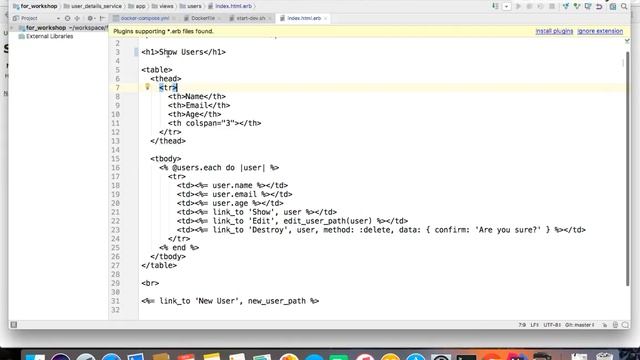Click user_details_service breadcrumb
The height and width of the screenshot is (360, 640).
coord(93,6)
